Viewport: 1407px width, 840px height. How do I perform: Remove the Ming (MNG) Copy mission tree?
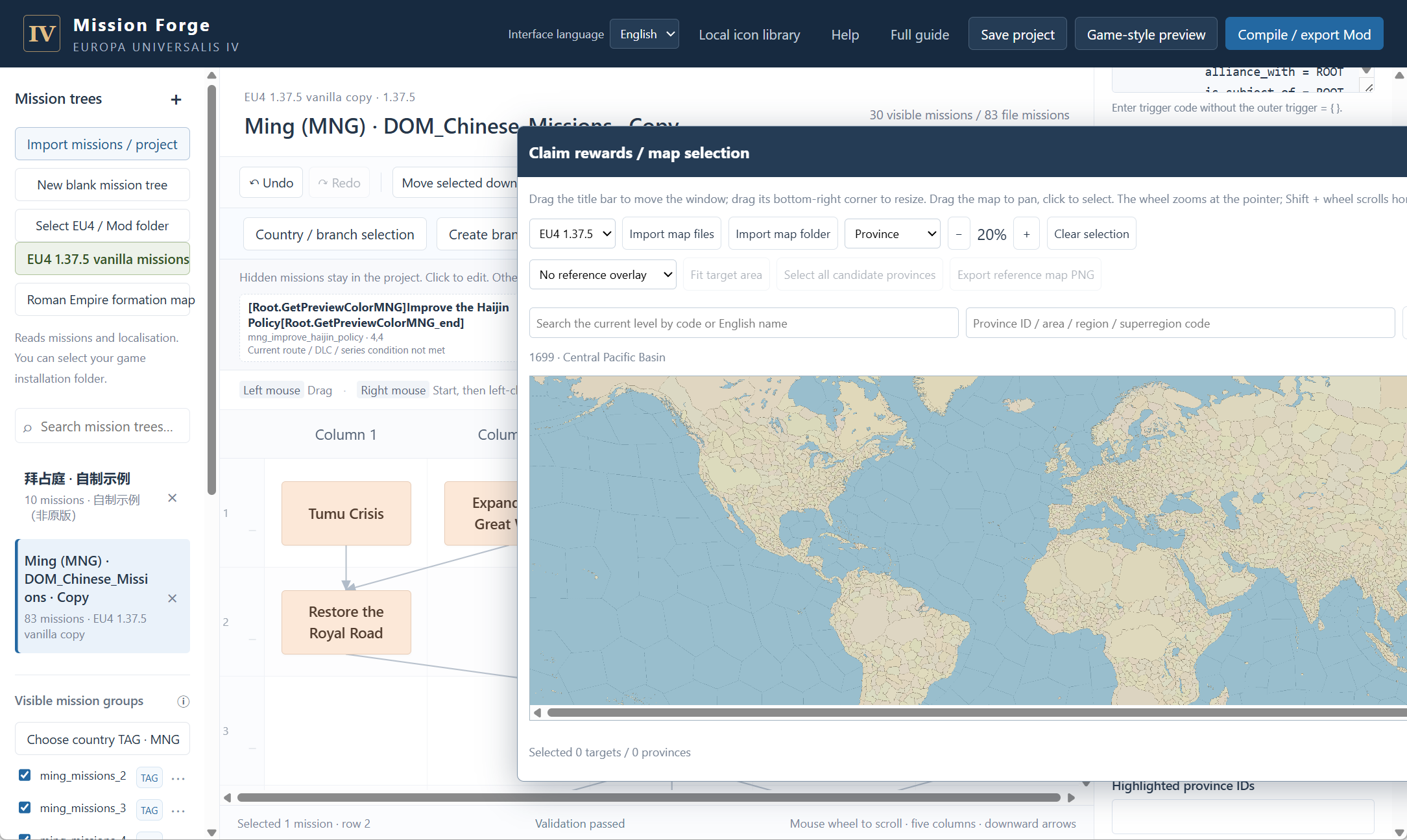click(x=172, y=598)
